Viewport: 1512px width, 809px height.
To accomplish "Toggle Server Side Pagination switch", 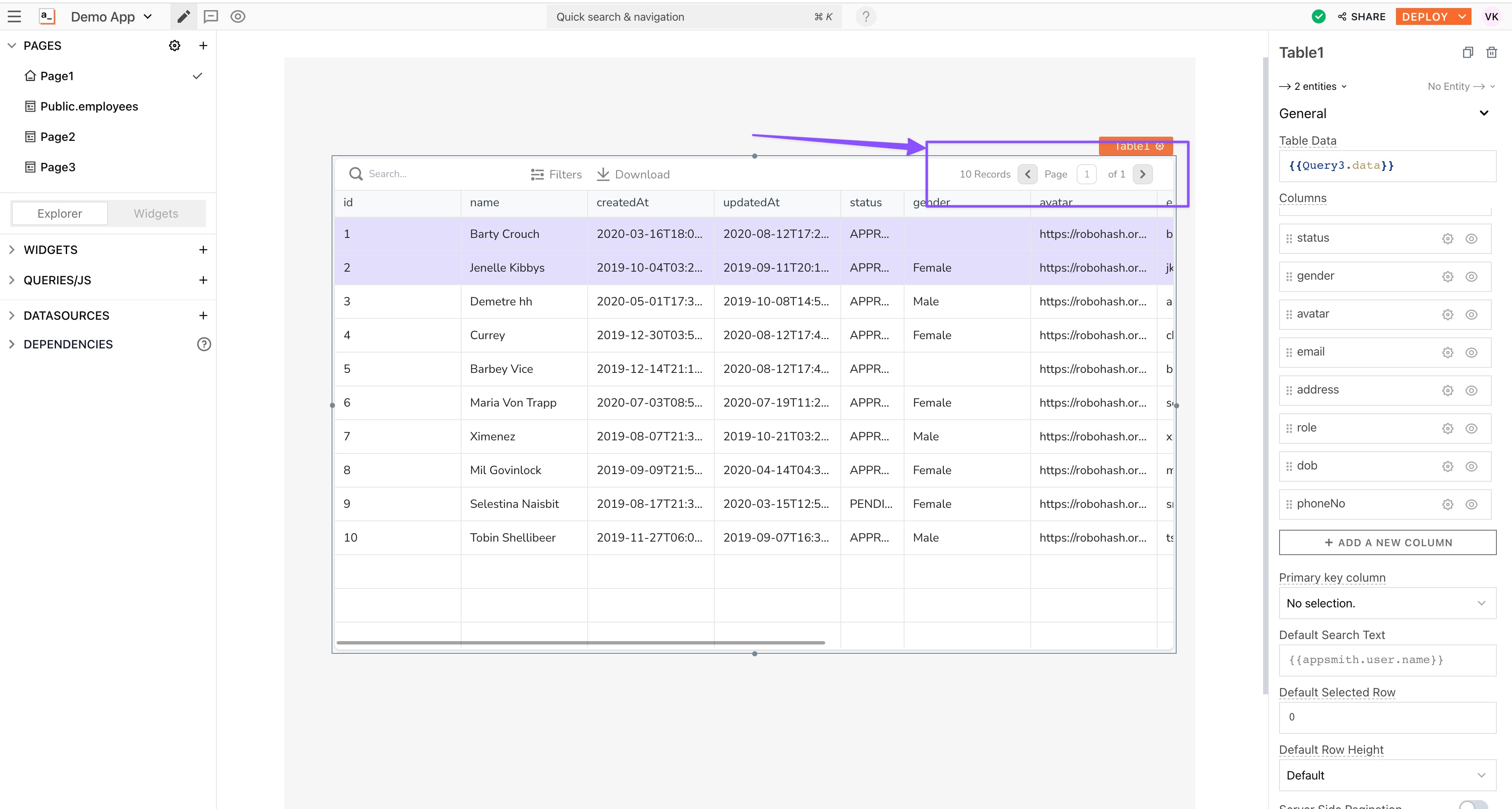I will coord(1473,805).
